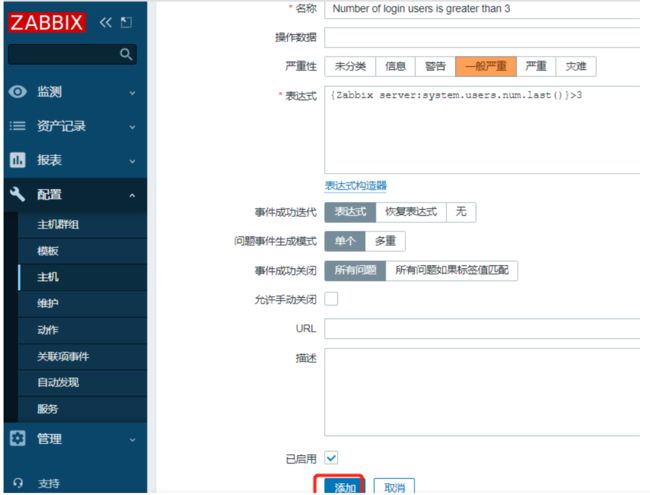Click the list icon for 资产记录
Screen dimensions: 650x495
click(x=18, y=126)
